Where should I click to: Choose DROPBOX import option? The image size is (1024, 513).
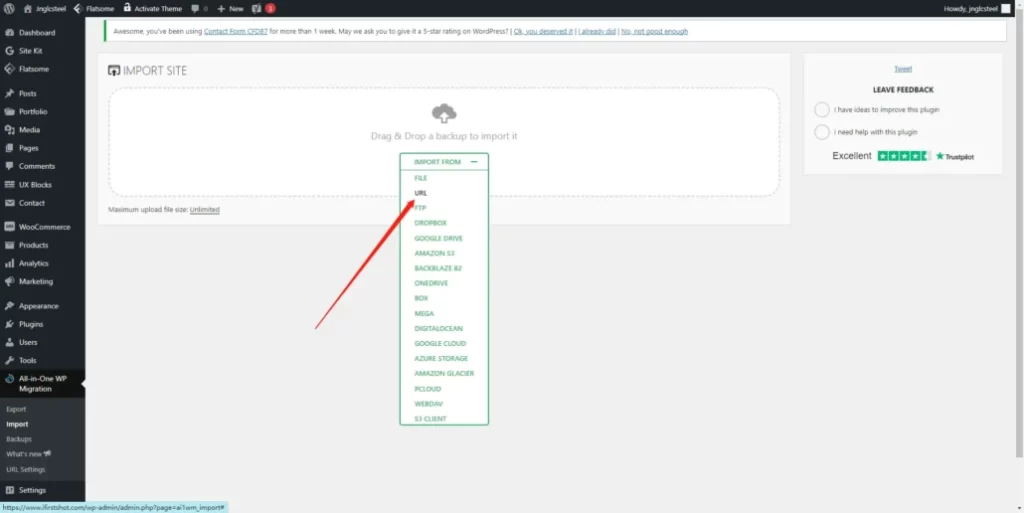[x=430, y=223]
